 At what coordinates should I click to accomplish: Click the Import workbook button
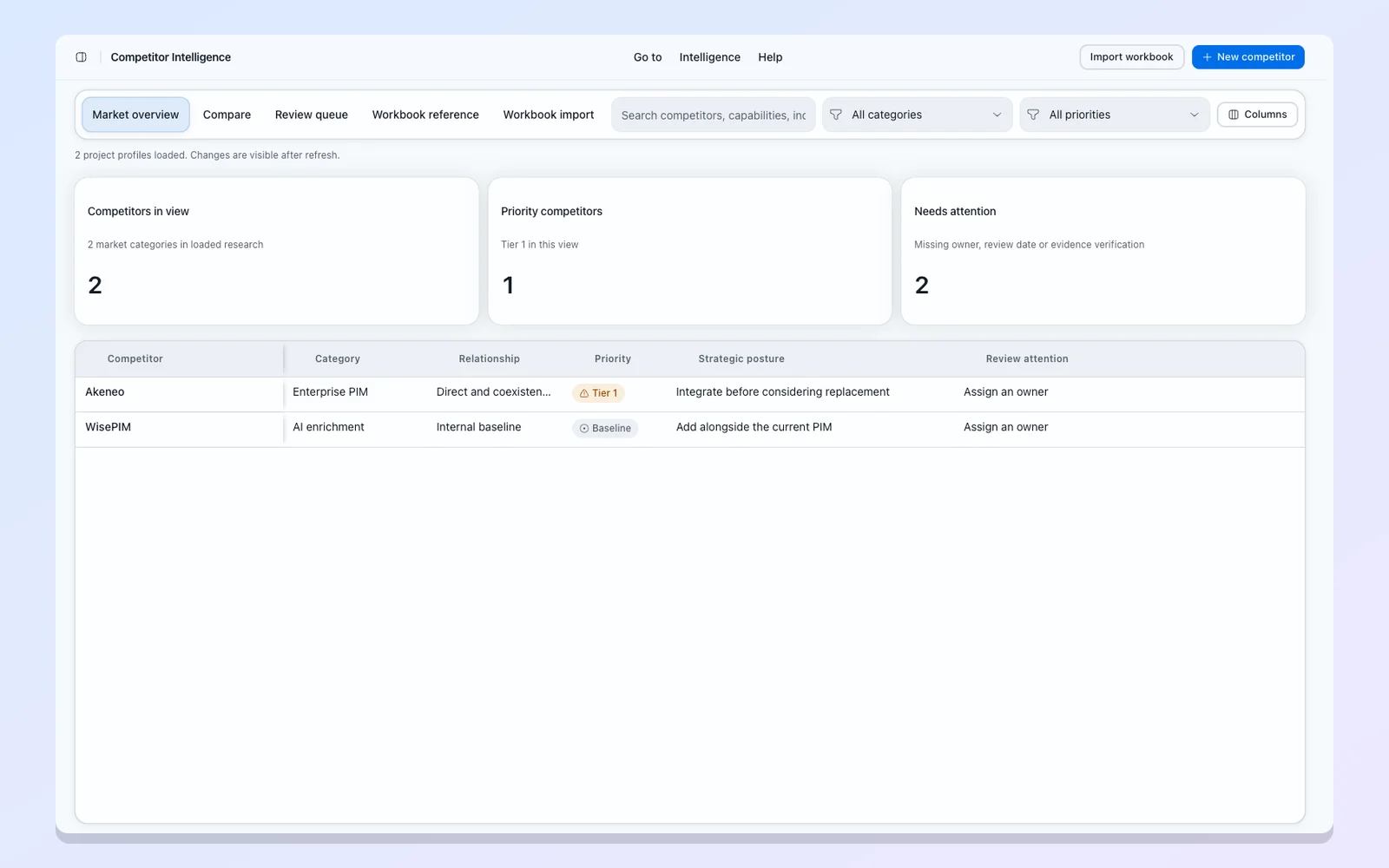coord(1131,57)
